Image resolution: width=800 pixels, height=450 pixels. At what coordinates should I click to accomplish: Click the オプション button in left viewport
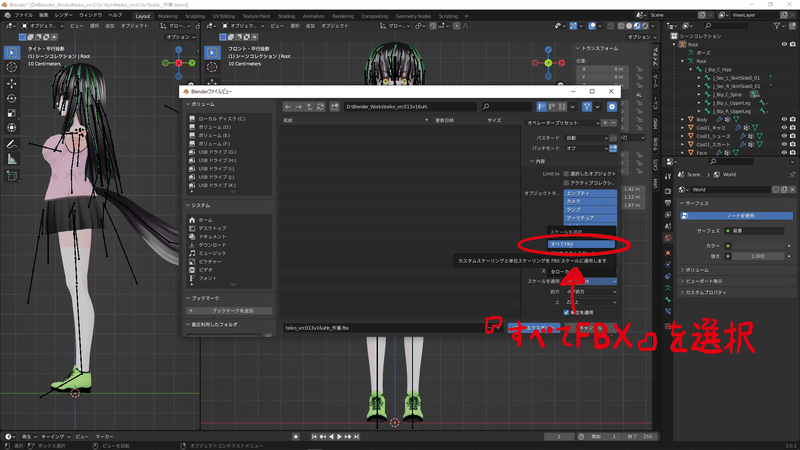point(181,37)
